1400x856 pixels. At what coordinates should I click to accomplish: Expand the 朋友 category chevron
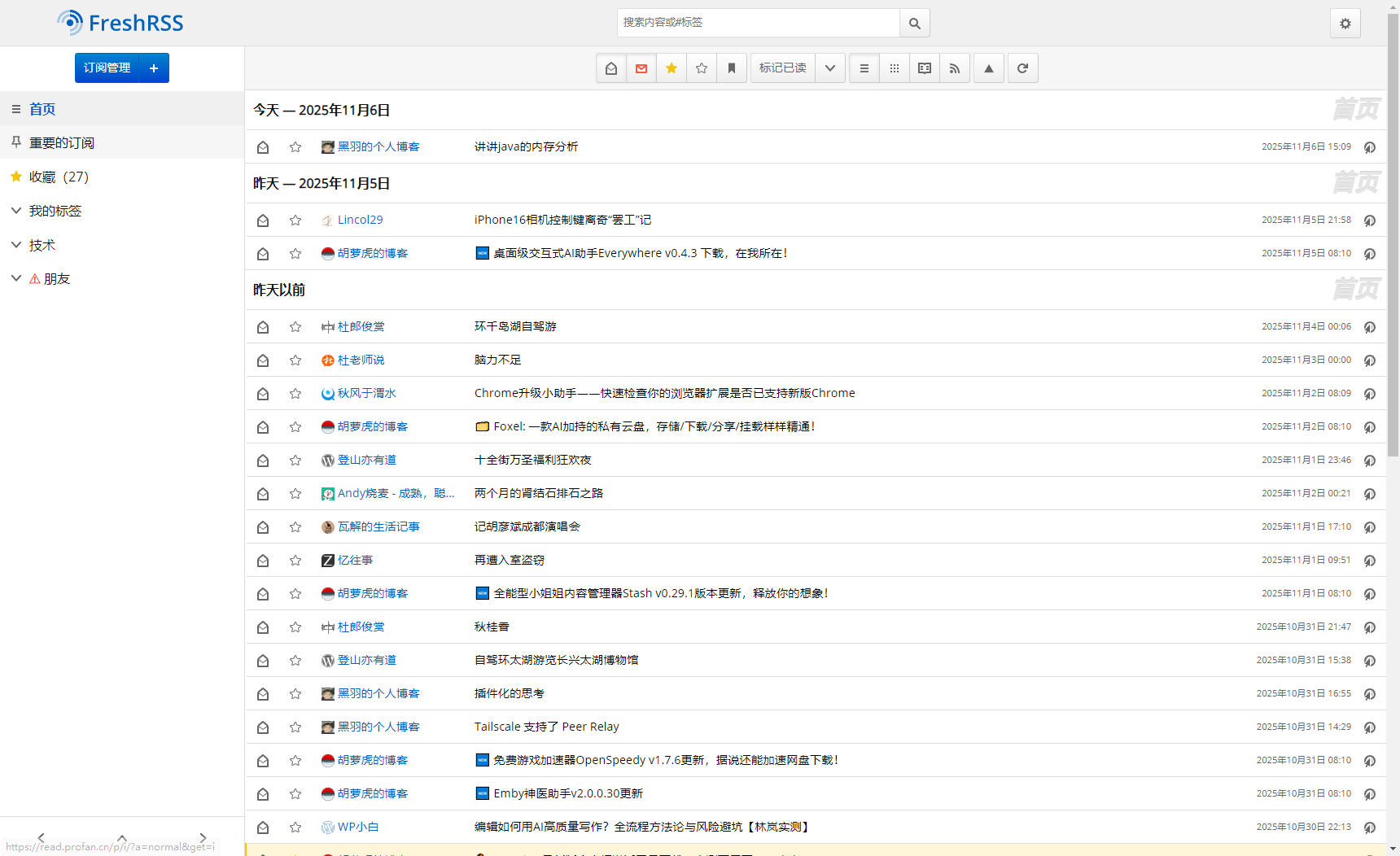(x=16, y=278)
